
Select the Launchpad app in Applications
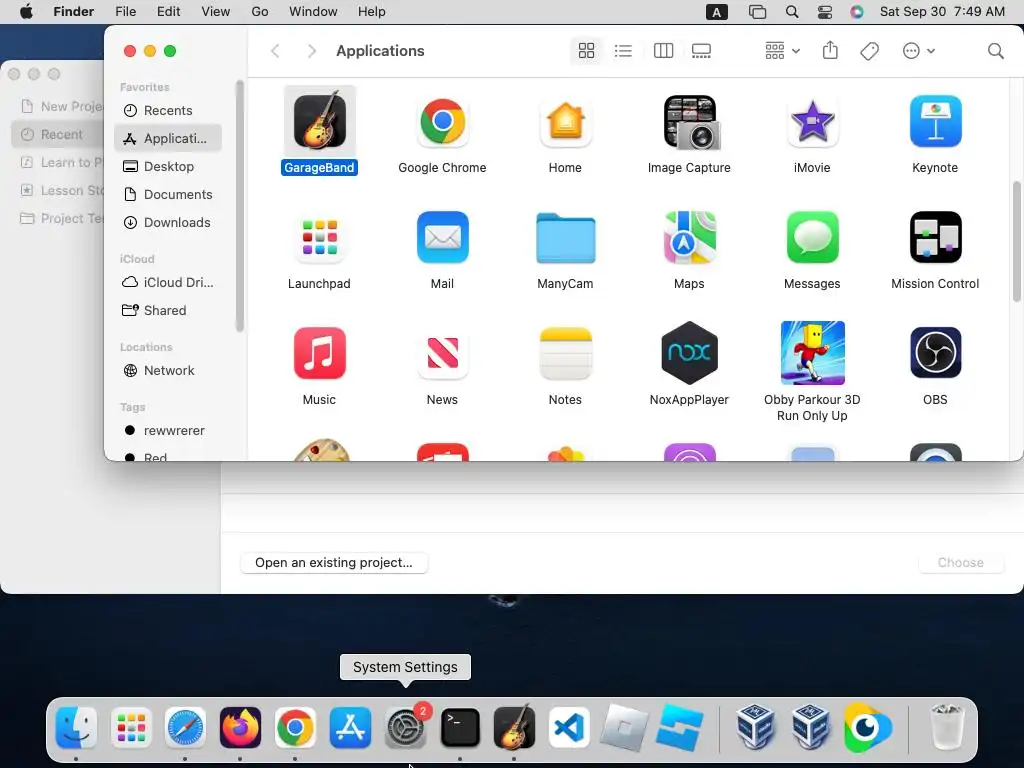319,238
